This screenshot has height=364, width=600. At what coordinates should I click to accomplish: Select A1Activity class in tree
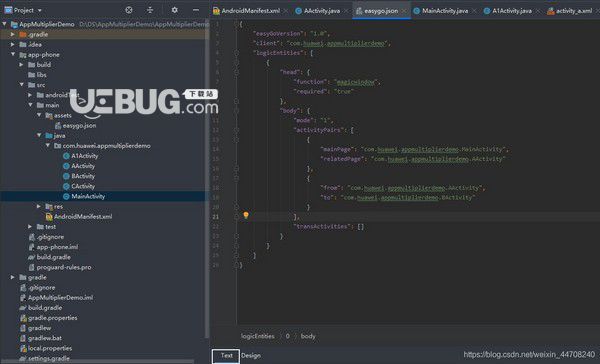point(80,156)
